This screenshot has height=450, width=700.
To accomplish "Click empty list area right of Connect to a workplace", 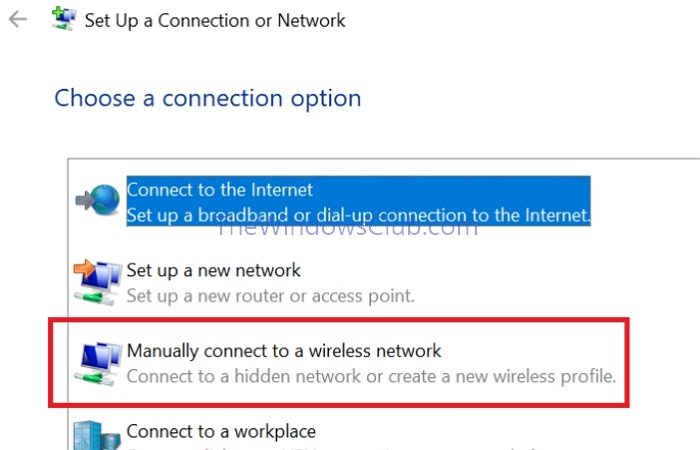I will point(500,432).
